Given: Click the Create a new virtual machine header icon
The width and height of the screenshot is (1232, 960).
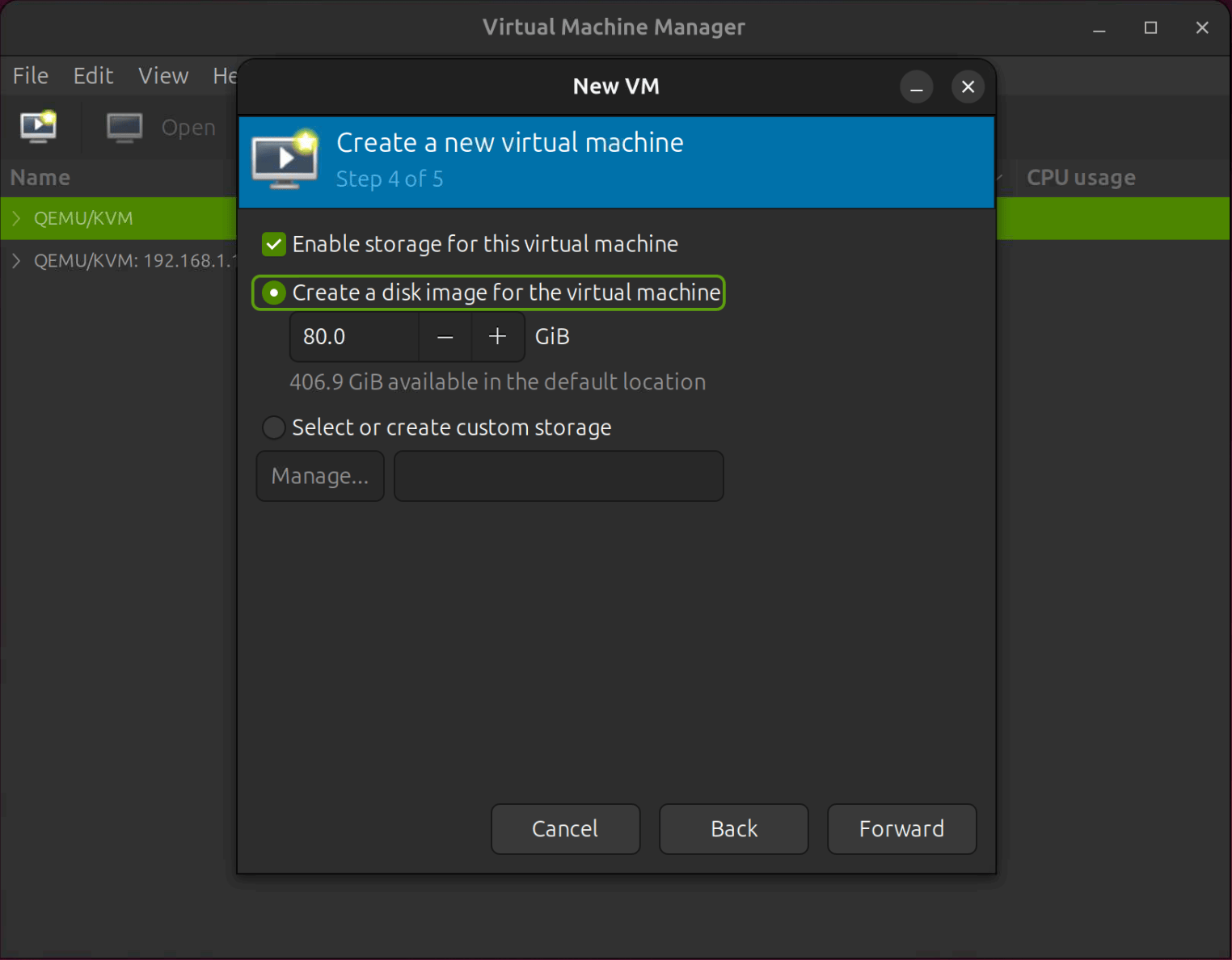Looking at the screenshot, I should (285, 159).
